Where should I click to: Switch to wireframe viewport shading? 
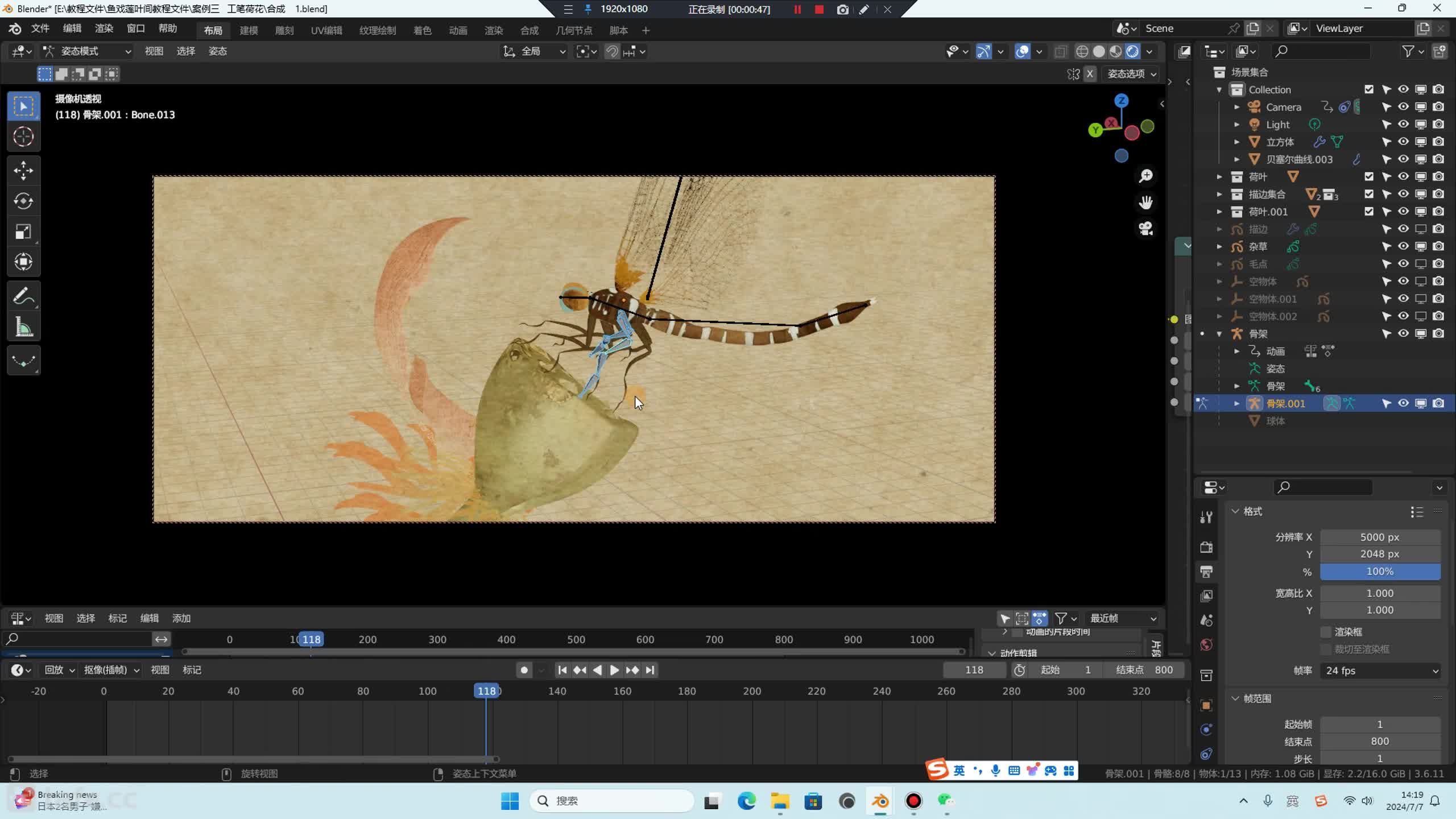coord(1082,52)
